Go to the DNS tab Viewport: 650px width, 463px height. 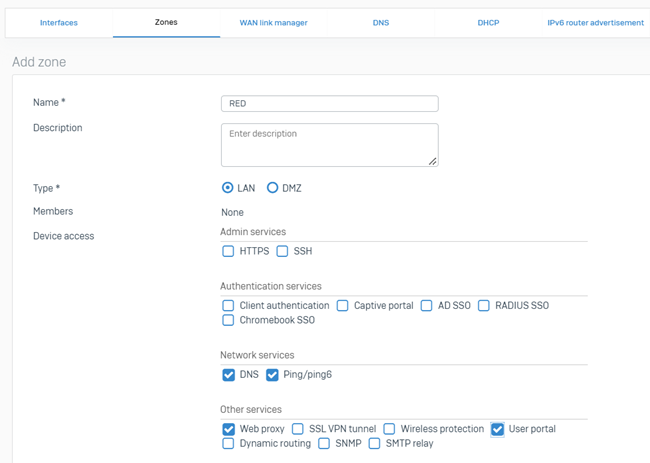coord(380,22)
